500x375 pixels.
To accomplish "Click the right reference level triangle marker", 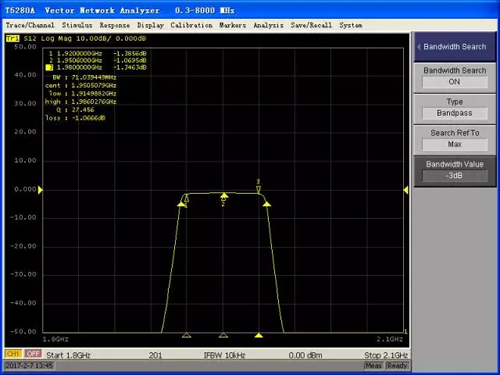I will pos(406,190).
